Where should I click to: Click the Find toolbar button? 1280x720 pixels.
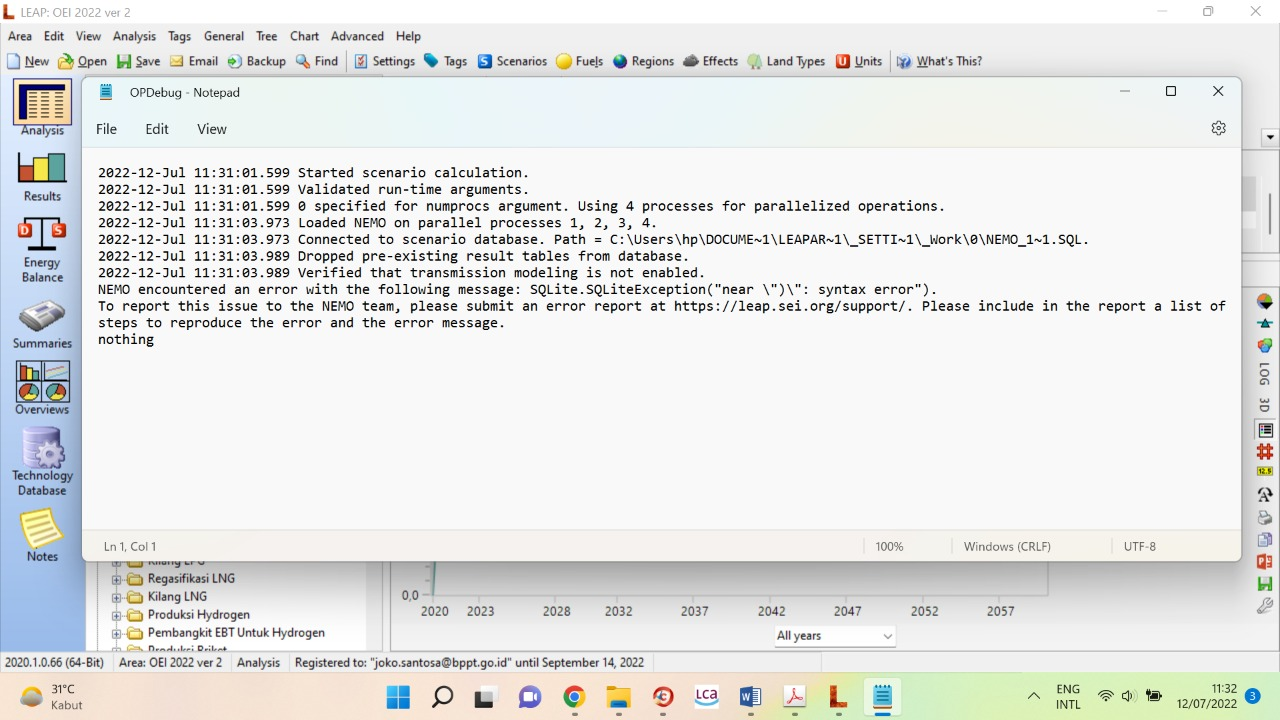pyautogui.click(x=317, y=61)
